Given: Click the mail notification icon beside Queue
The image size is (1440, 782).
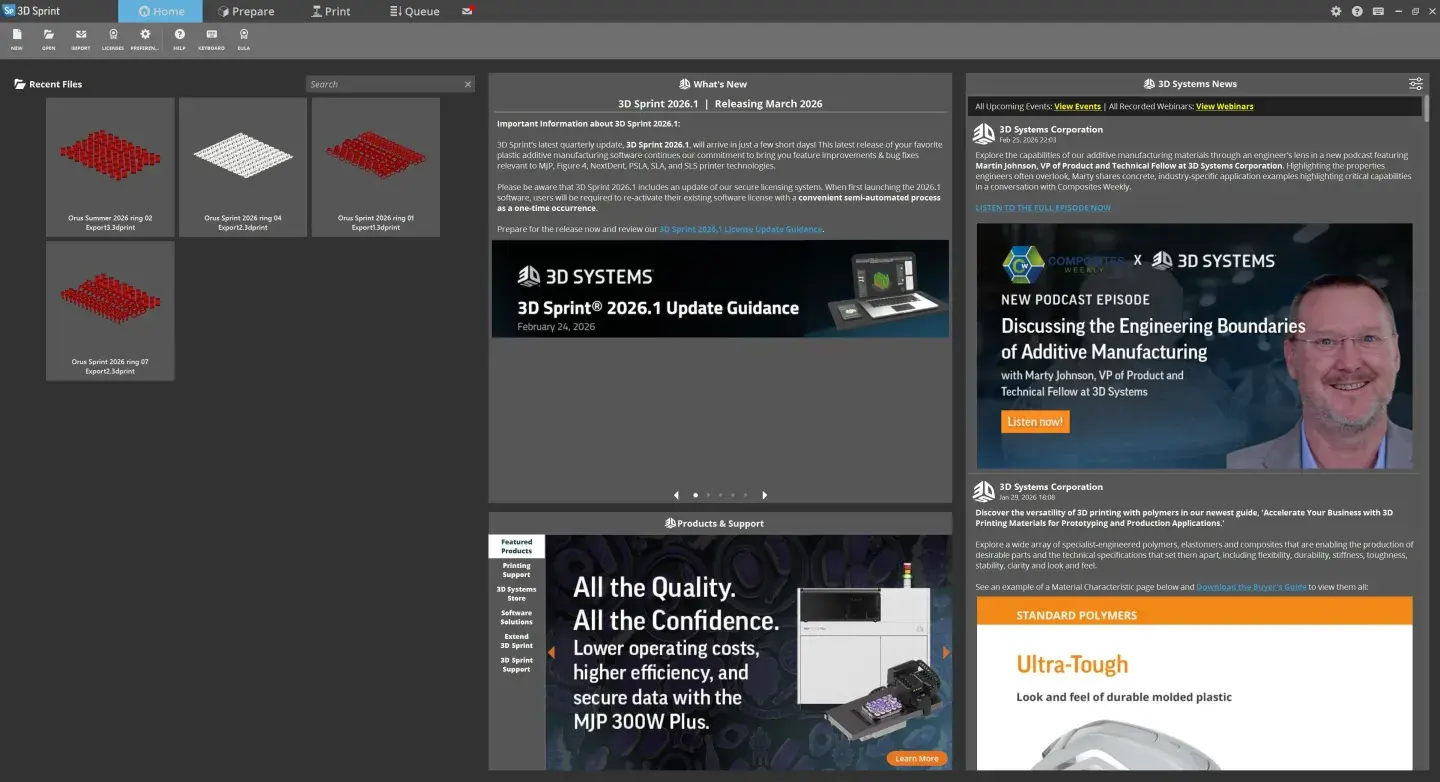Looking at the screenshot, I should click(468, 11).
